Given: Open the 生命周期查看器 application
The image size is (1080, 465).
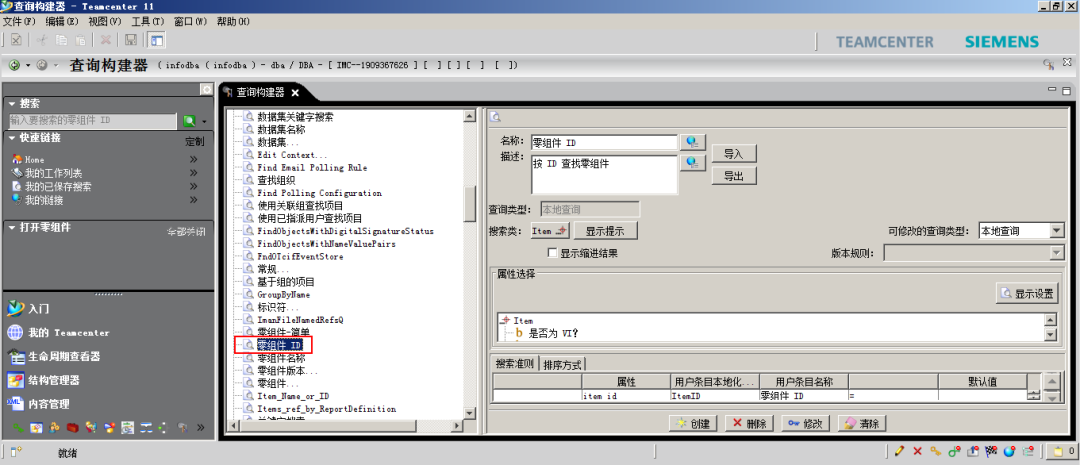Looking at the screenshot, I should coord(54,357).
